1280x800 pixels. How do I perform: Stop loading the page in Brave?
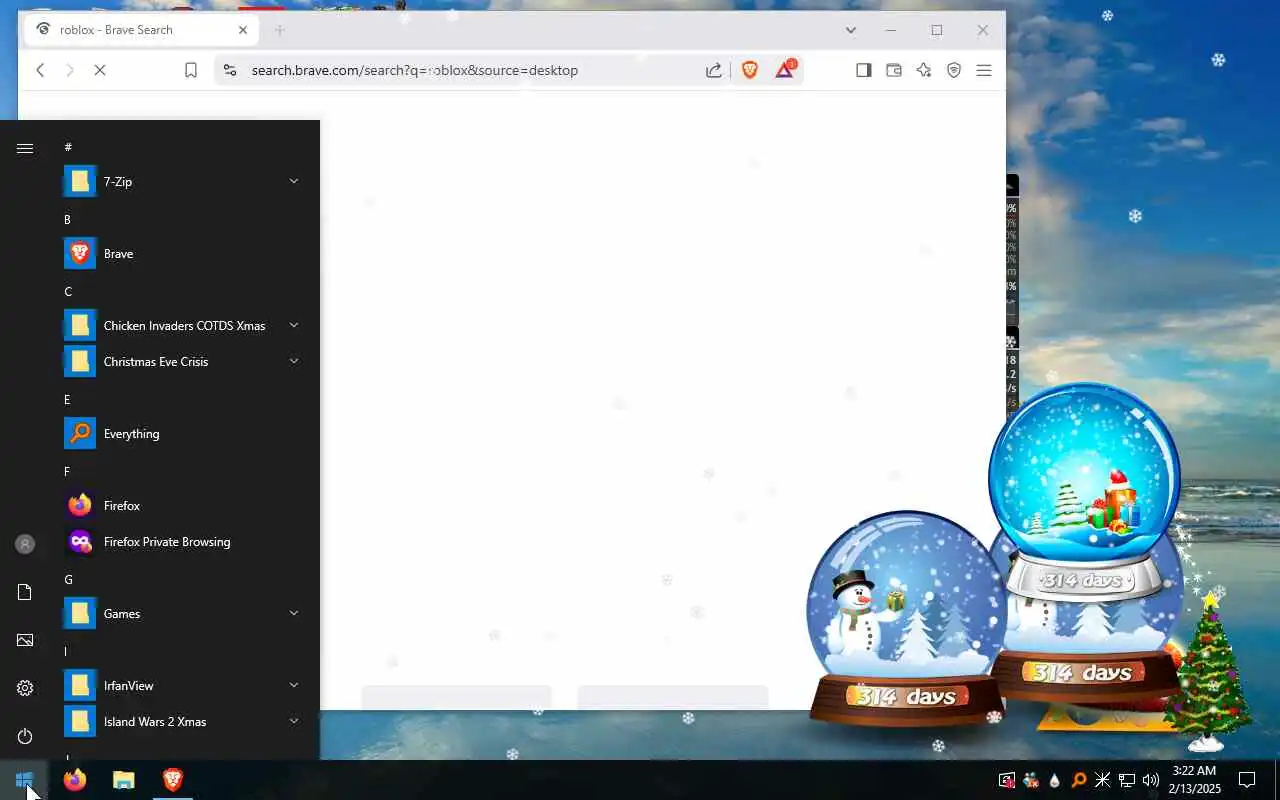coord(100,70)
